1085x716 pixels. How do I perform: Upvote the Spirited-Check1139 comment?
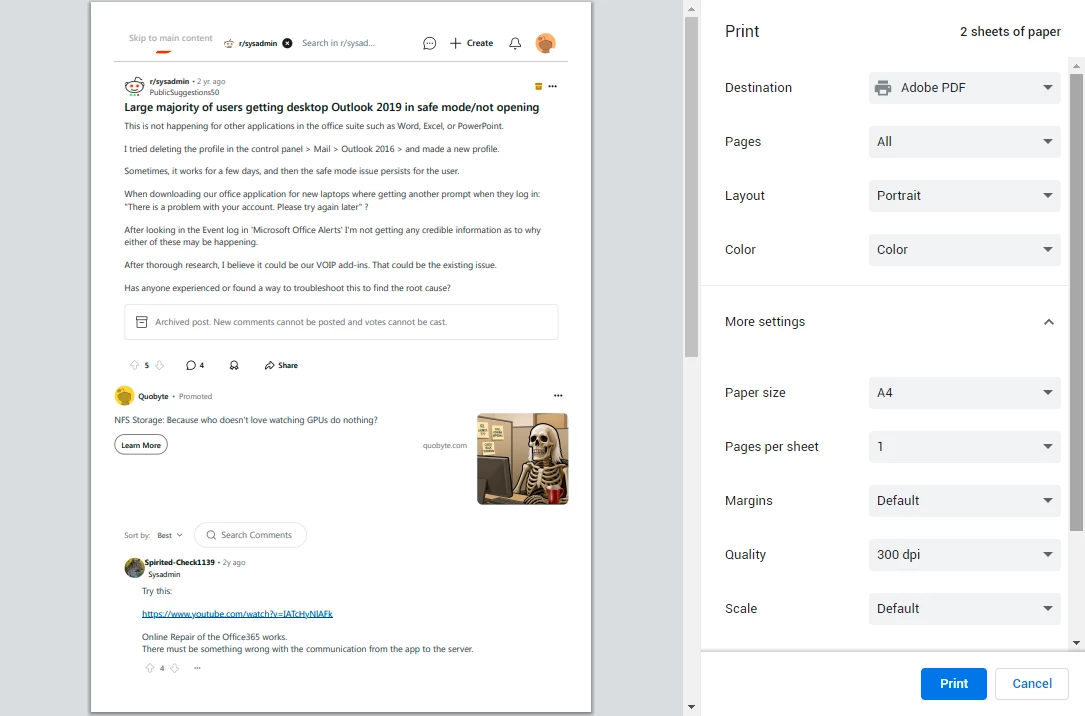(x=149, y=668)
